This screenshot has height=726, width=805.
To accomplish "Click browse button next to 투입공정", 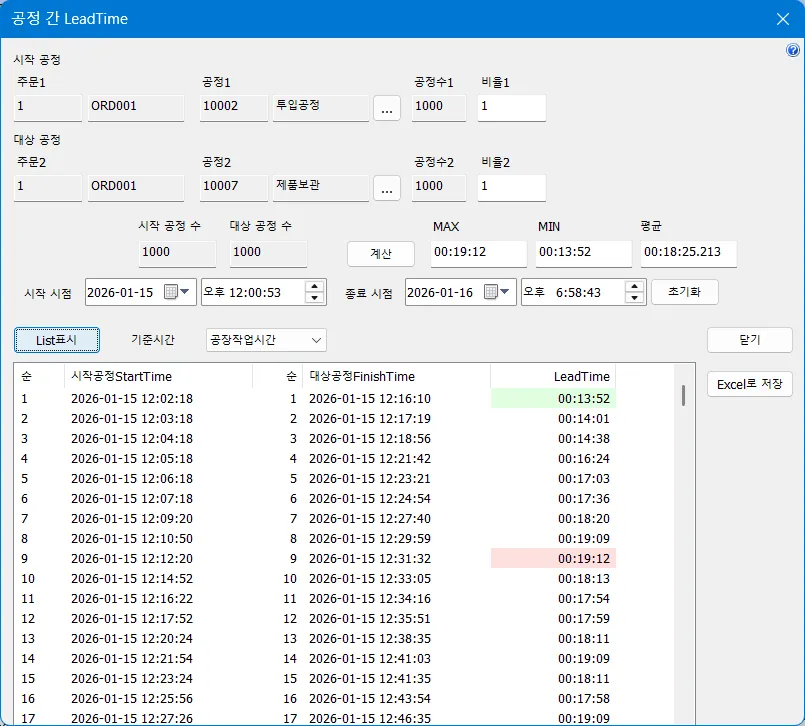I will coord(387,108).
